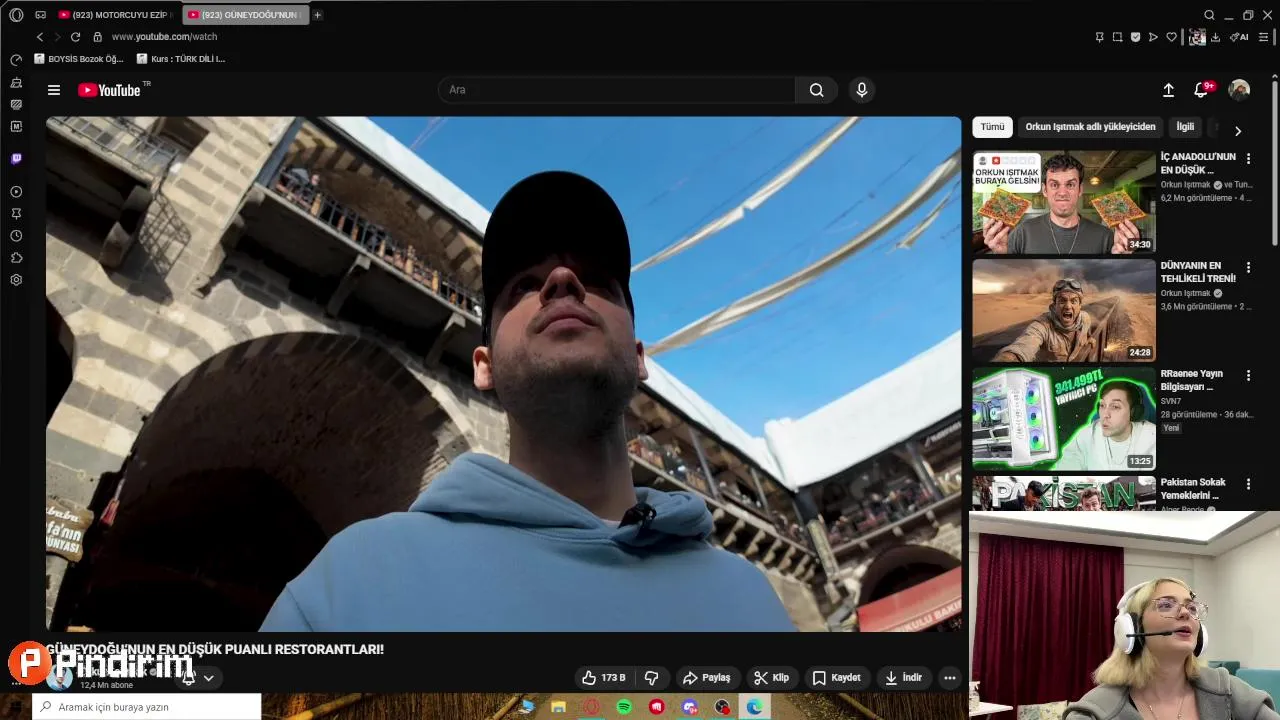Screen dimensions: 1280x720
Task: Start voice search with the microphone icon
Action: coord(862,90)
